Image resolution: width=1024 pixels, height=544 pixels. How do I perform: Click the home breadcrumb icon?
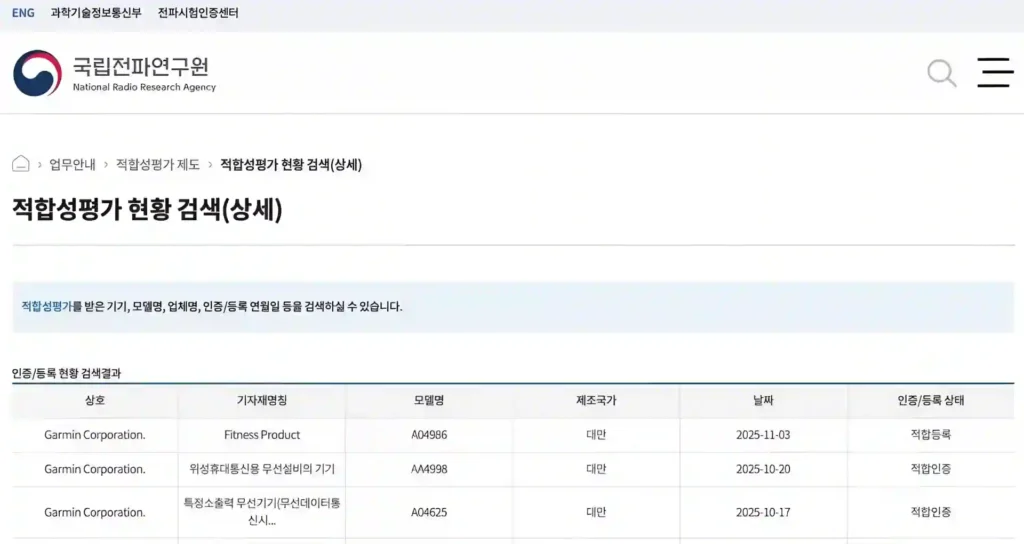coord(21,164)
